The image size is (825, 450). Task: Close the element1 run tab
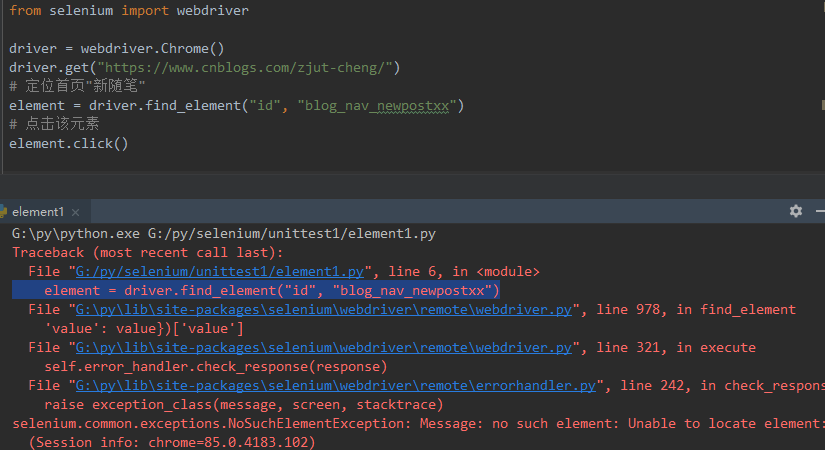click(x=76, y=212)
